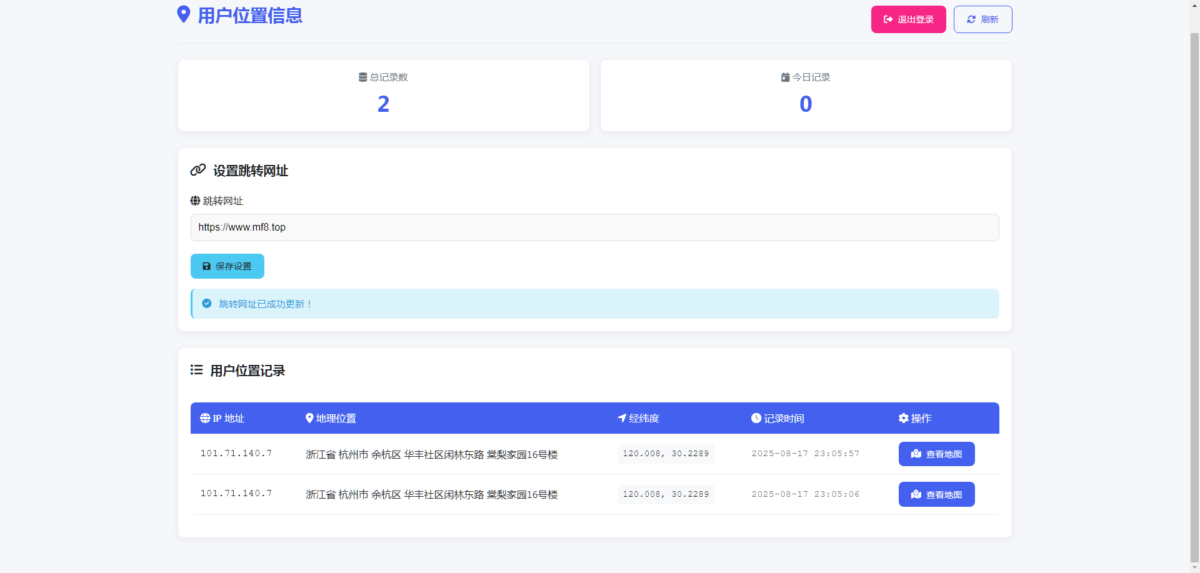Click the 用户位置信息 page title

pos(250,15)
